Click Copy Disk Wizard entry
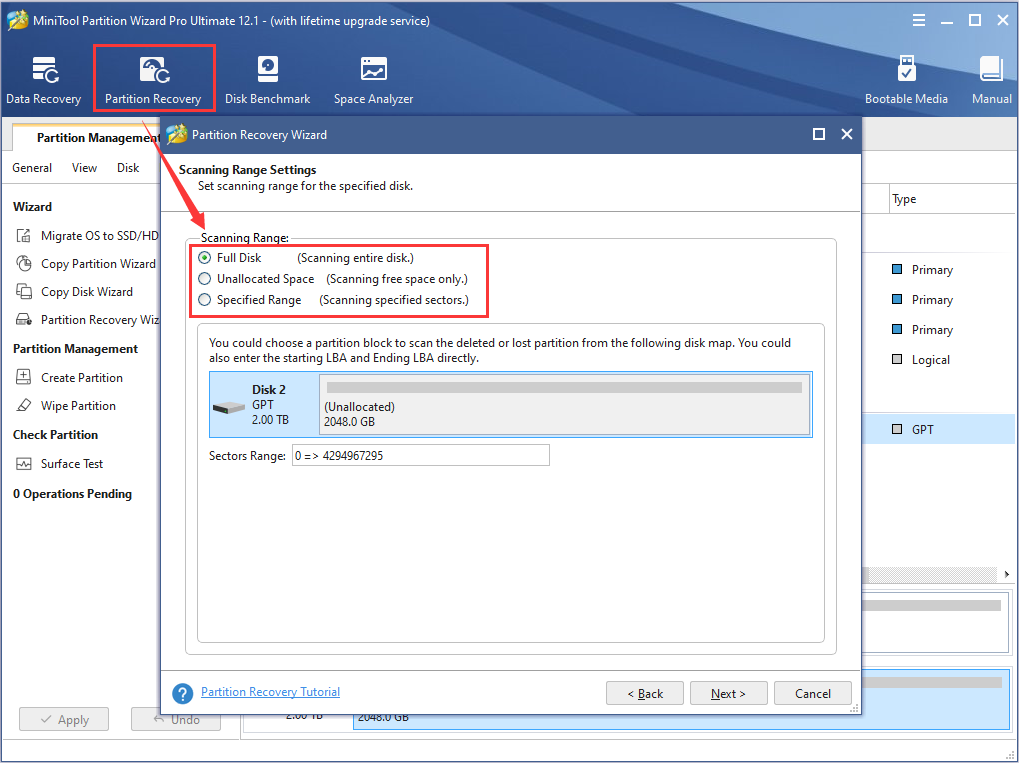1019x763 pixels. [87, 292]
